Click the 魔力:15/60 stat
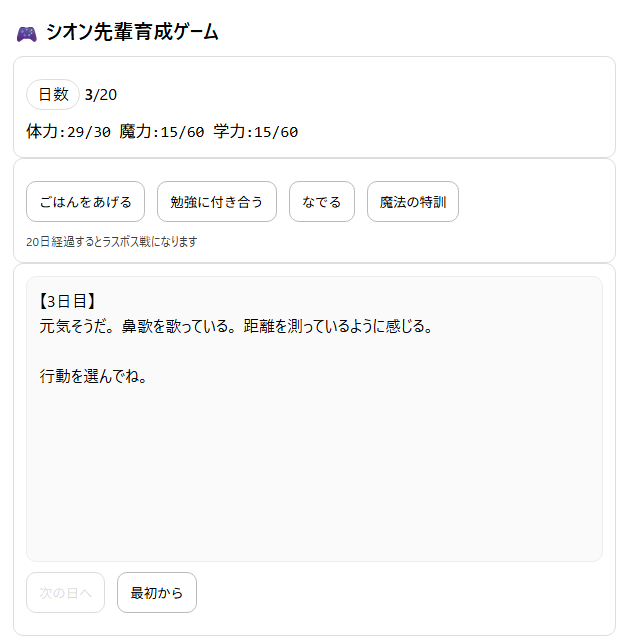Screen dimensions: 627x643 161,131
